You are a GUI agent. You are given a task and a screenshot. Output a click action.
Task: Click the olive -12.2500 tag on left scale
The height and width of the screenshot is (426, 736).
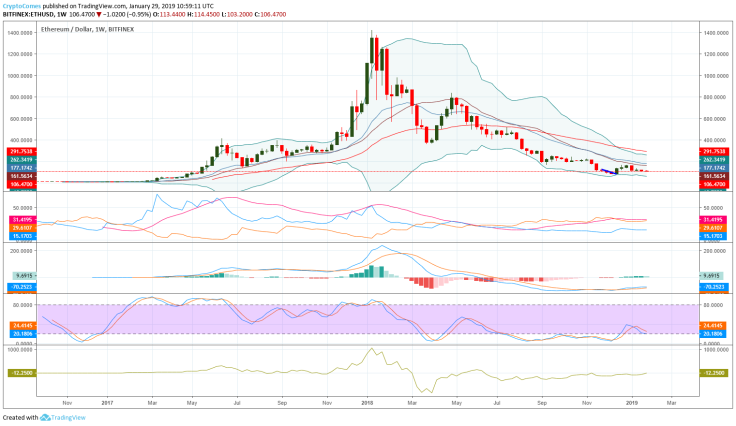pyautogui.click(x=22, y=373)
